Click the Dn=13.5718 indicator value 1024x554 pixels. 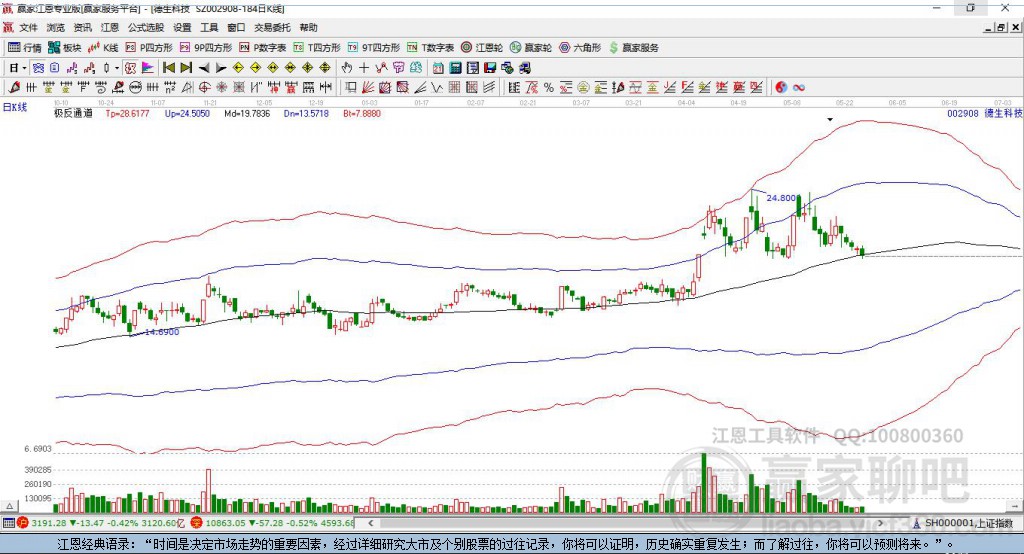306,113
